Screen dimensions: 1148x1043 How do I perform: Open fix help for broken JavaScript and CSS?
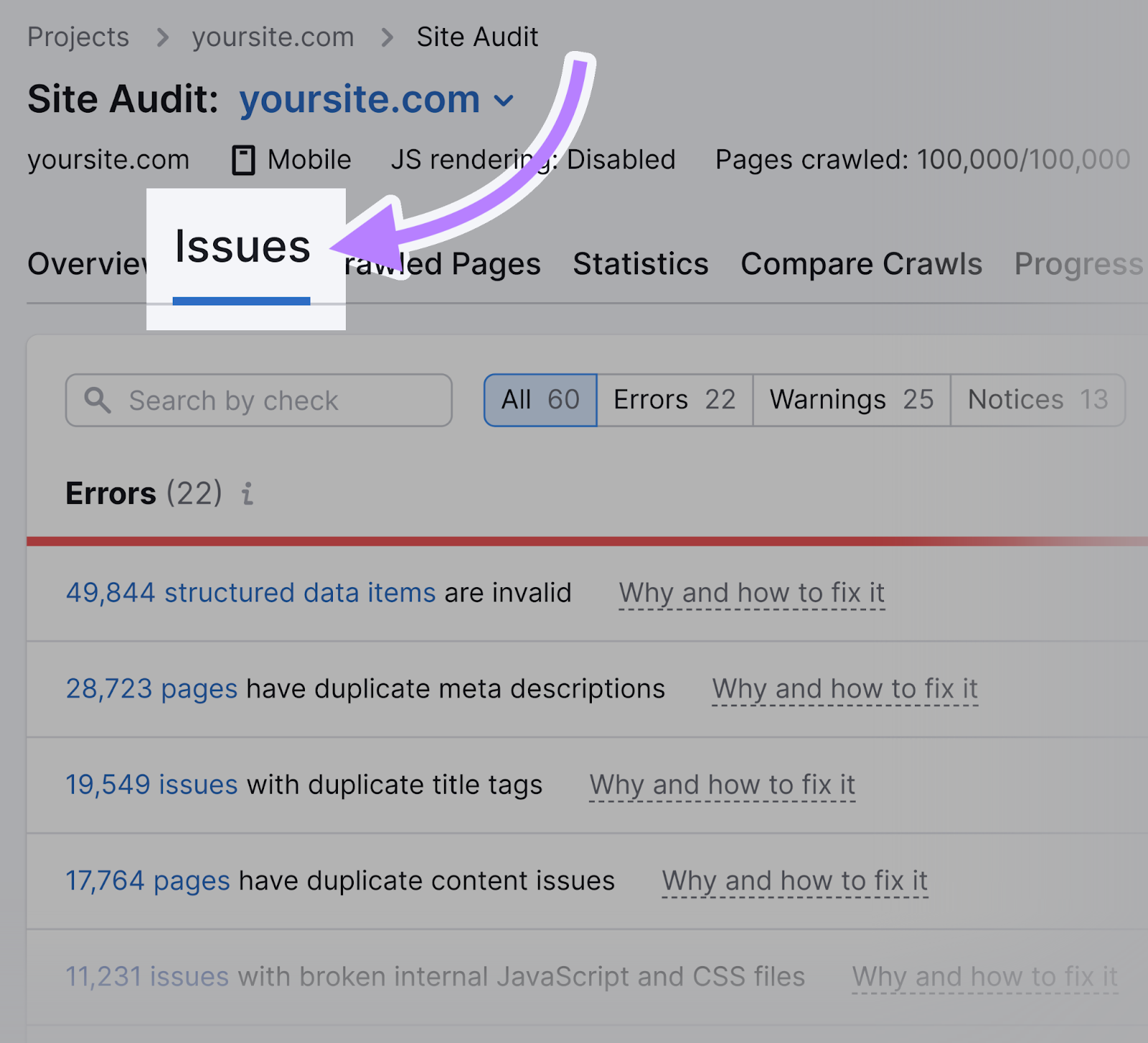[x=985, y=977]
